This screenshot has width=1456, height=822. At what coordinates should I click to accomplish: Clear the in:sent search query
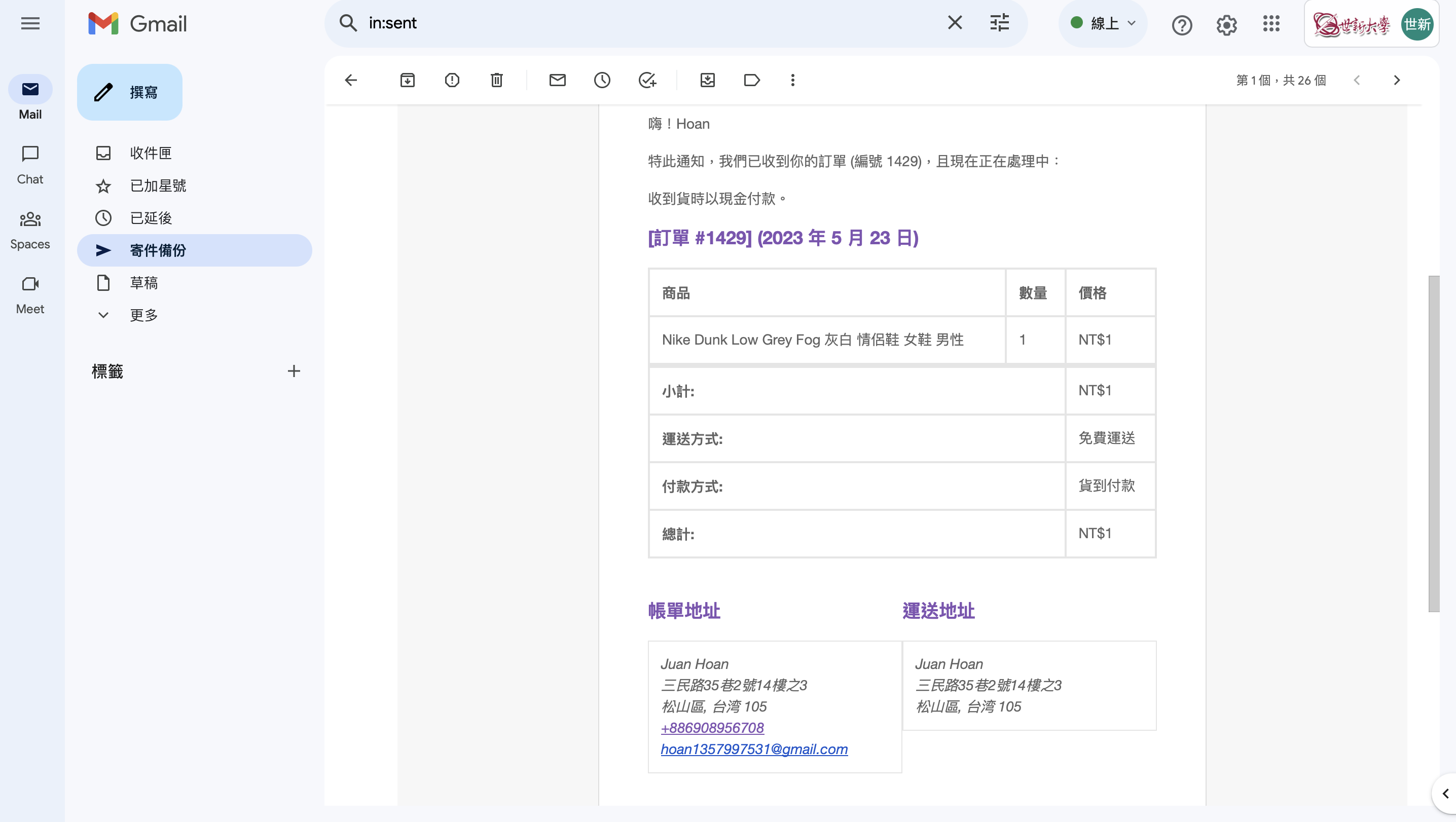click(x=955, y=23)
